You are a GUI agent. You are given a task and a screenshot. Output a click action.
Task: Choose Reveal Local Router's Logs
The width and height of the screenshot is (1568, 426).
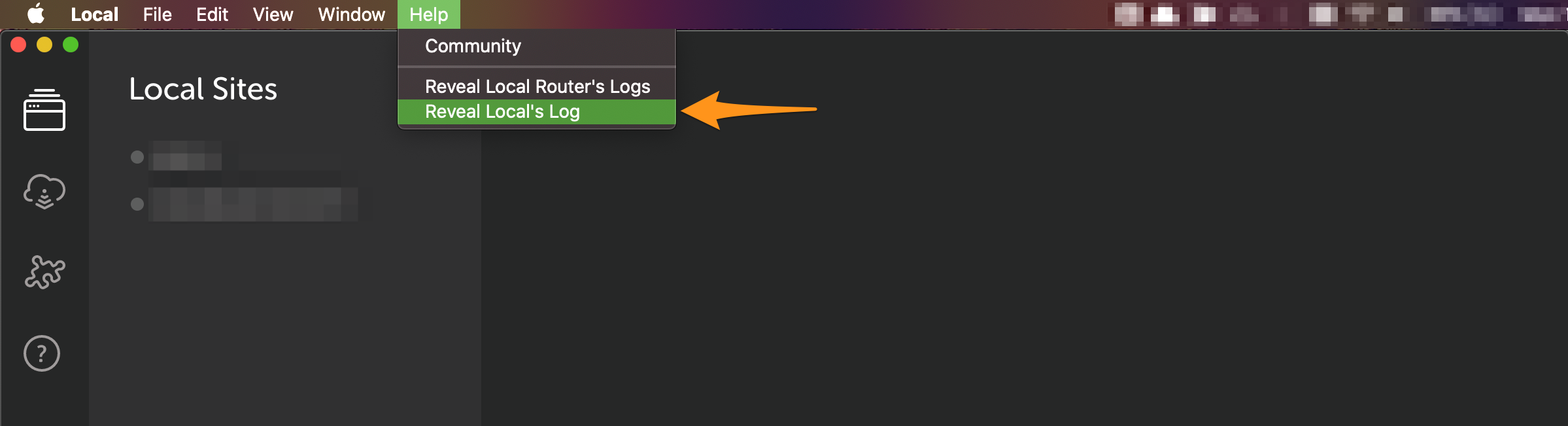coord(536,86)
